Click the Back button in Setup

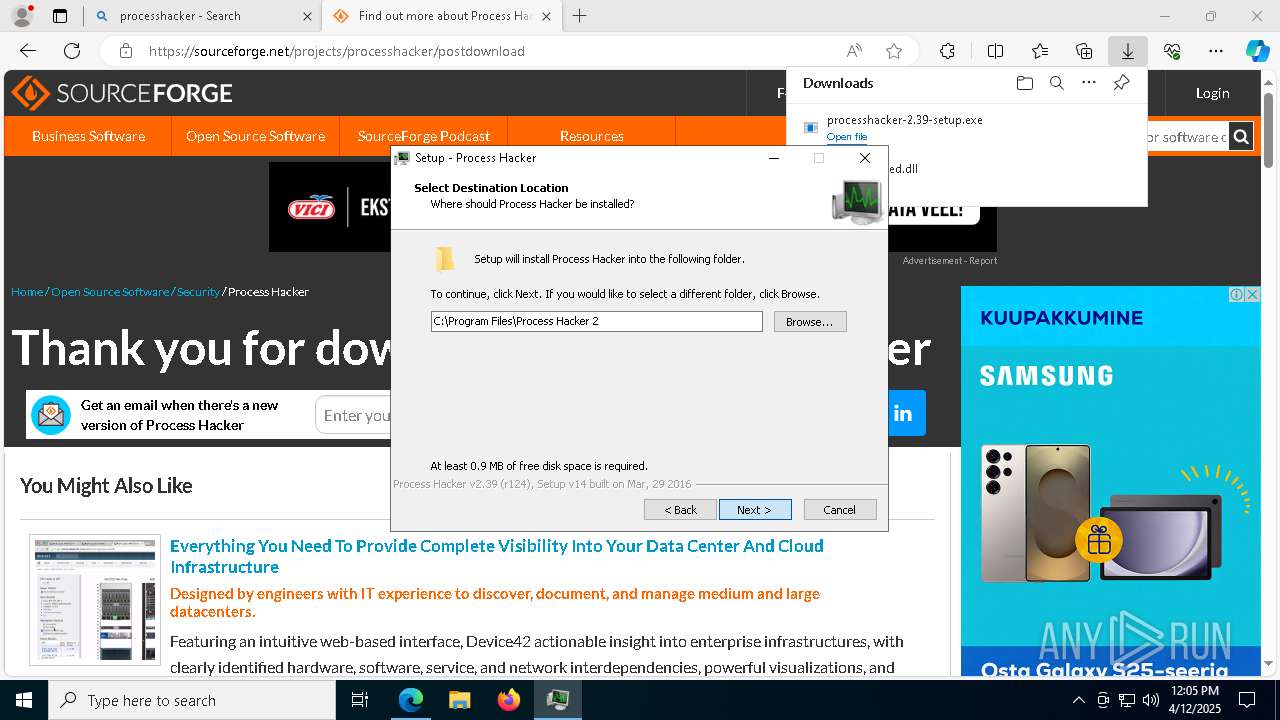[x=681, y=510]
